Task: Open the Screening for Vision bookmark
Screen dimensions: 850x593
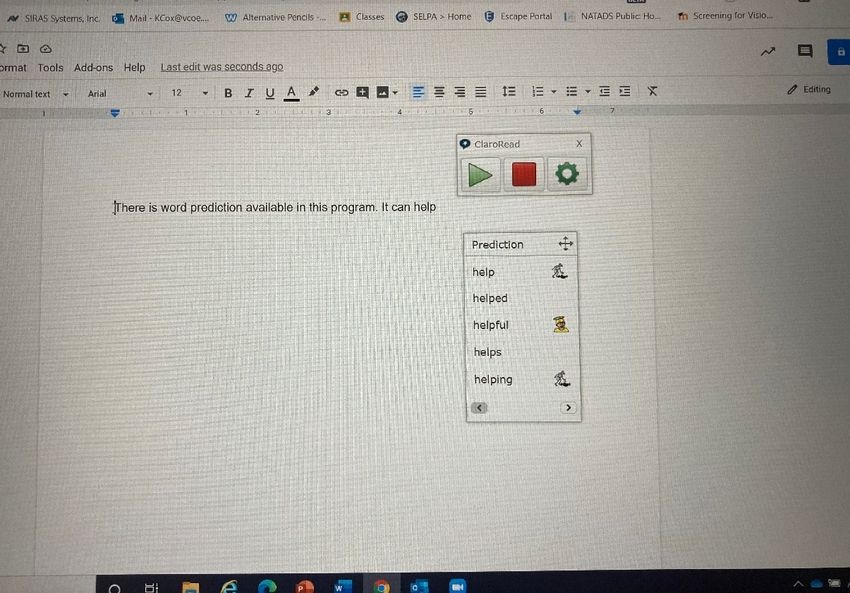Action: (725, 16)
